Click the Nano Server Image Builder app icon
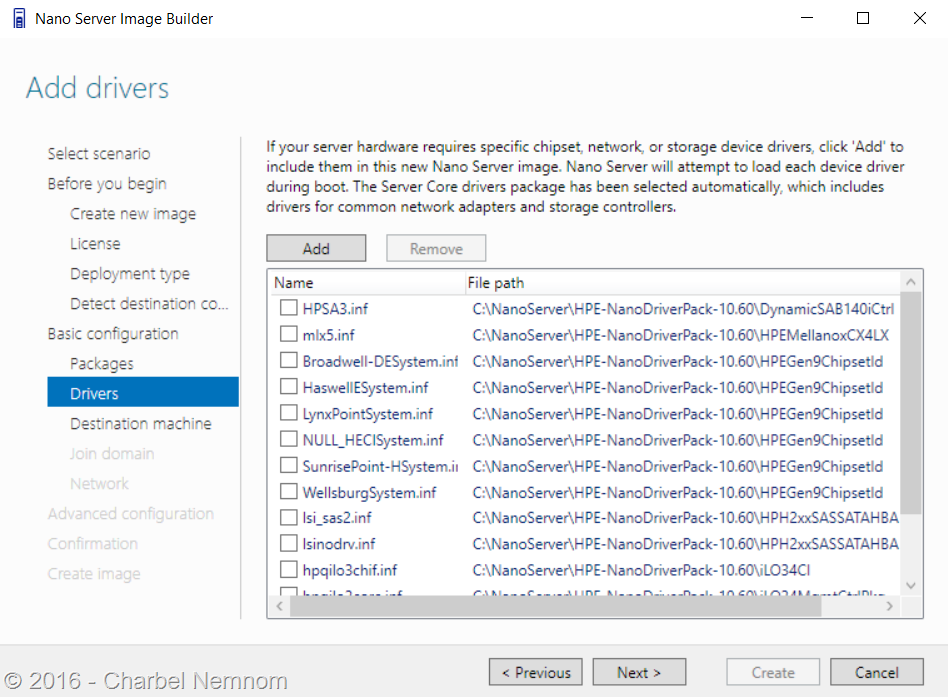Viewport: 948px width, 697px height. pyautogui.click(x=19, y=18)
